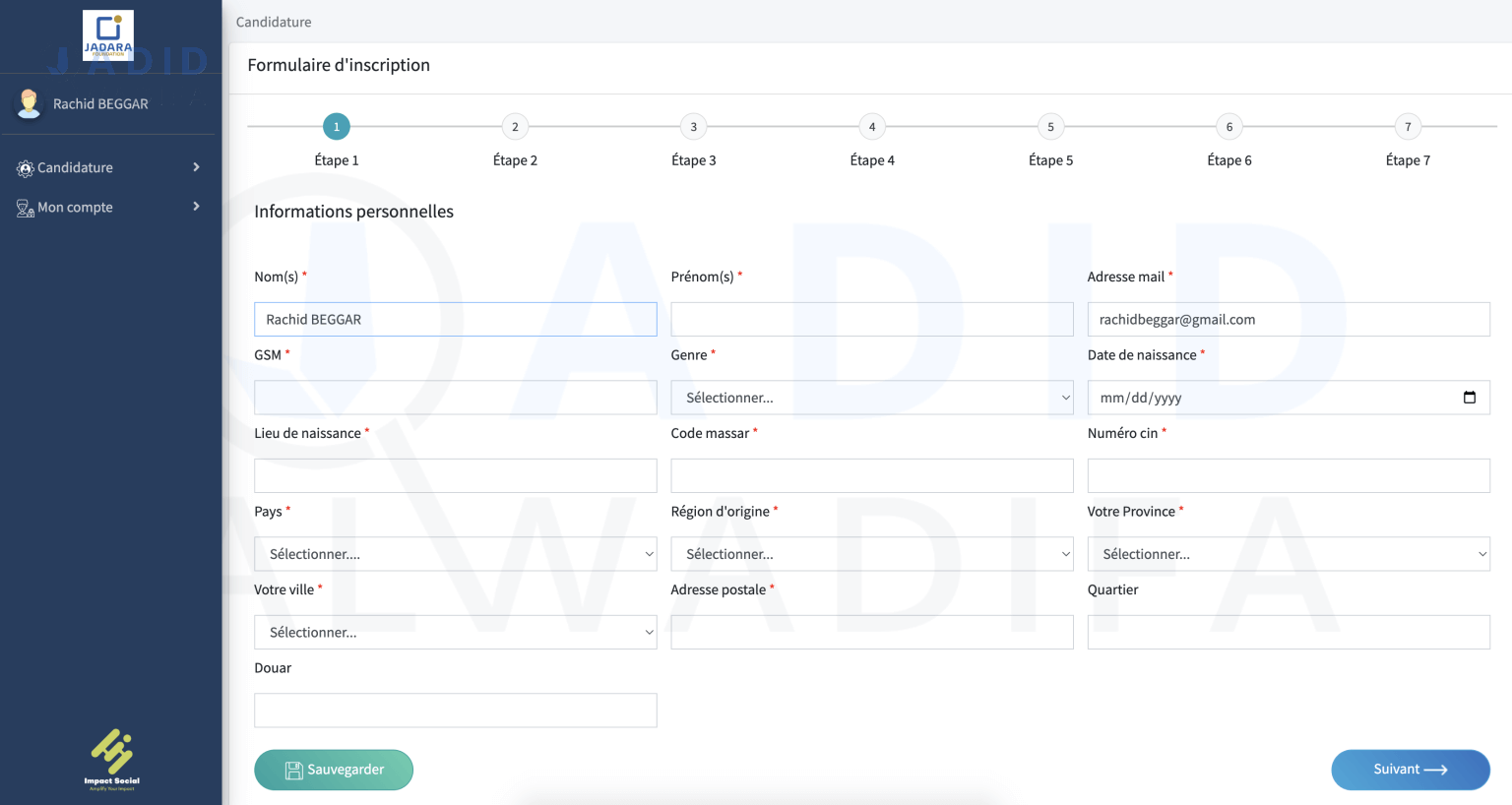1512x805 pixels.
Task: Open the date of birth calendar picker icon
Action: click(x=1470, y=398)
